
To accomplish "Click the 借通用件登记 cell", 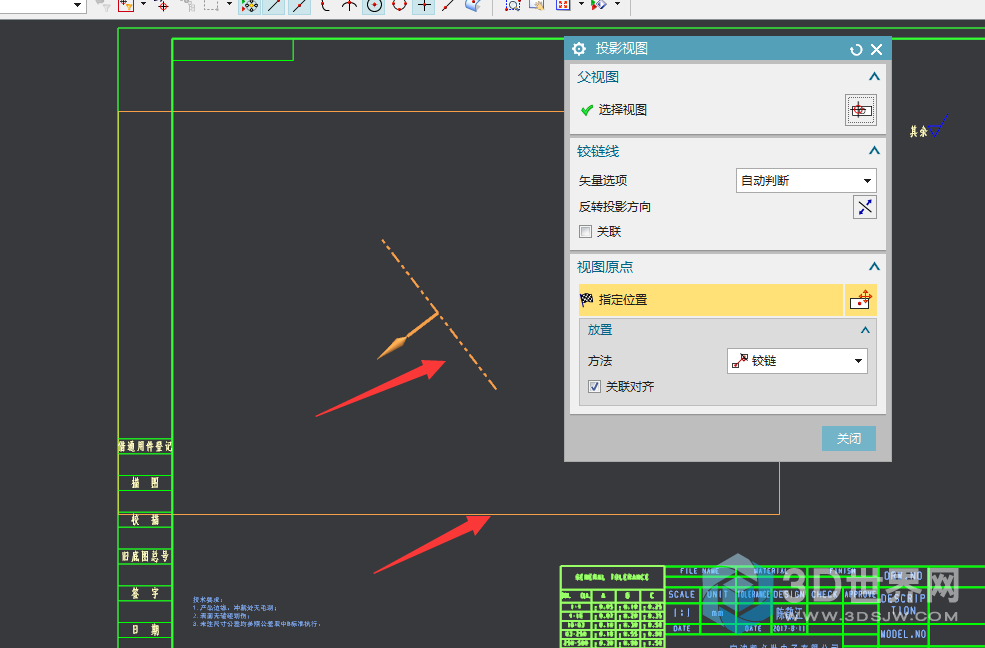I will pyautogui.click(x=145, y=446).
